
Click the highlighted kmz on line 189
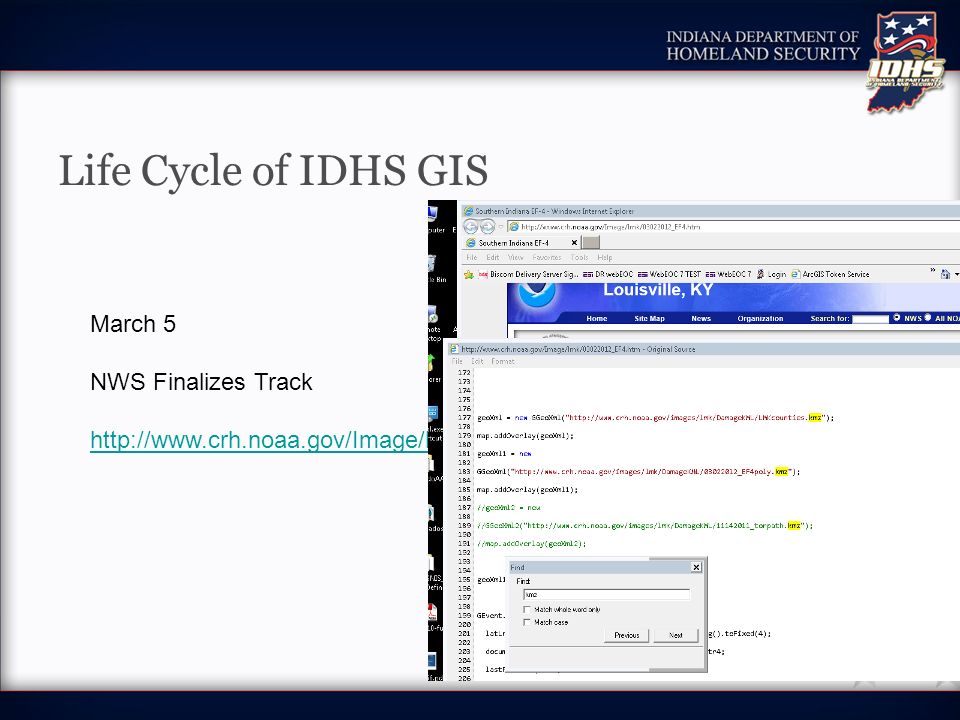[794, 525]
